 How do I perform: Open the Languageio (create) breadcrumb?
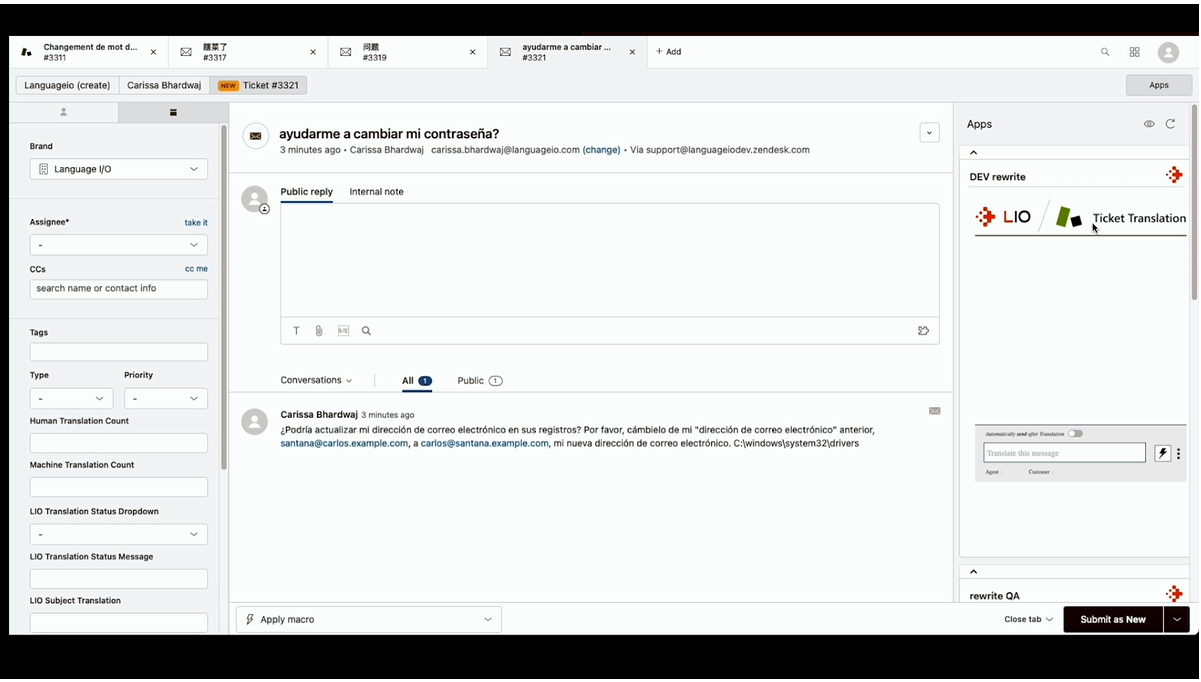pos(67,85)
